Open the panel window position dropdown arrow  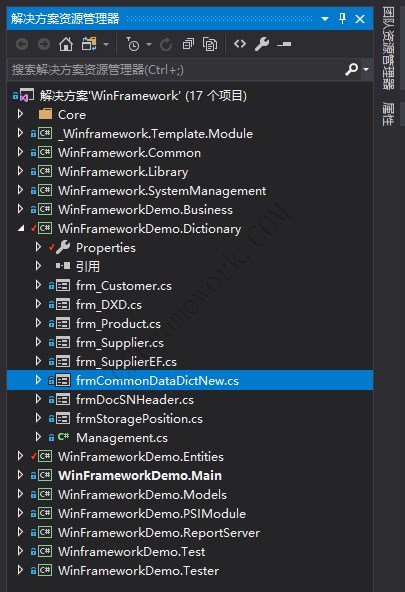click(x=325, y=18)
